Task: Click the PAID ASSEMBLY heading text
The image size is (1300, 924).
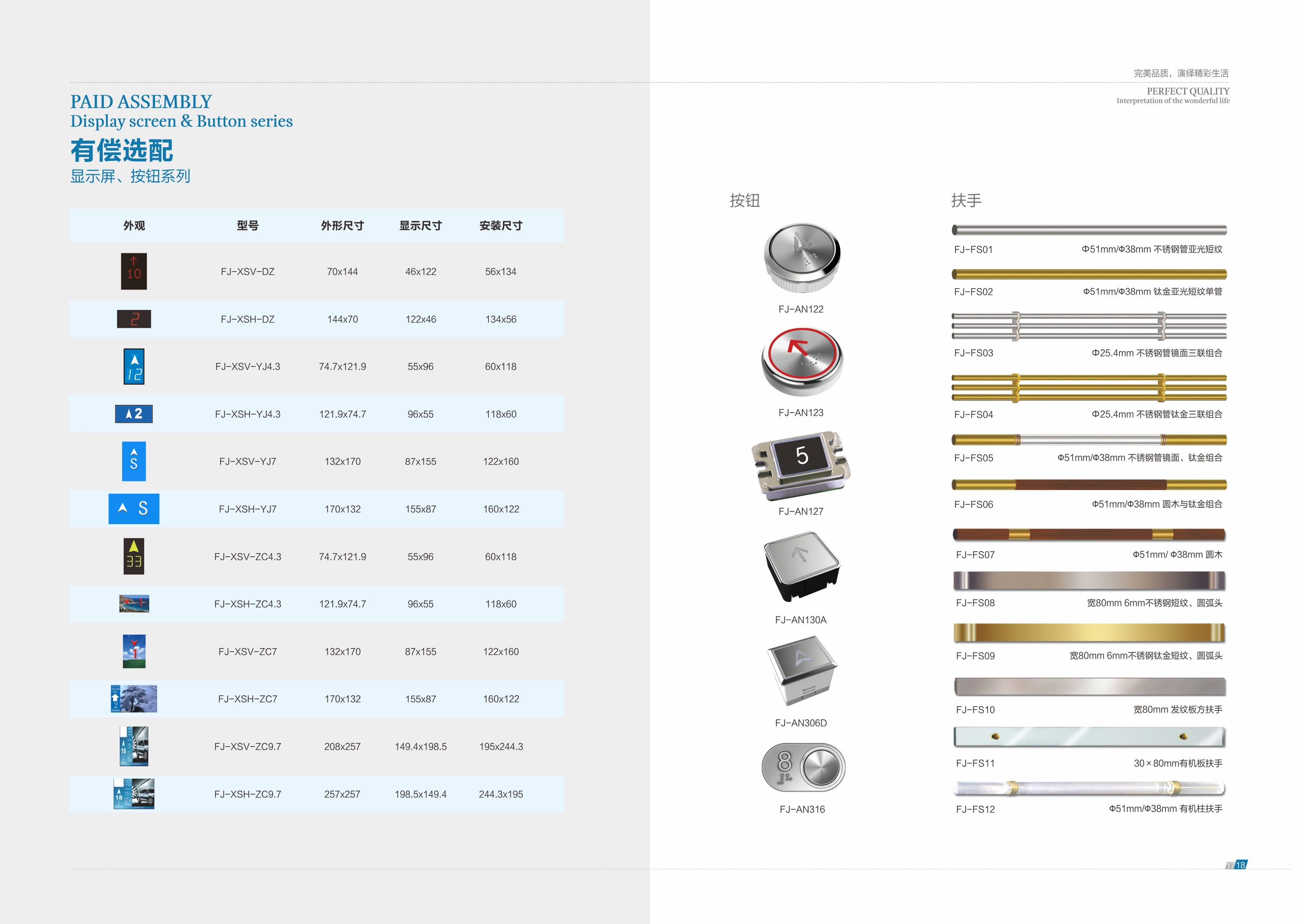Action: [x=141, y=102]
